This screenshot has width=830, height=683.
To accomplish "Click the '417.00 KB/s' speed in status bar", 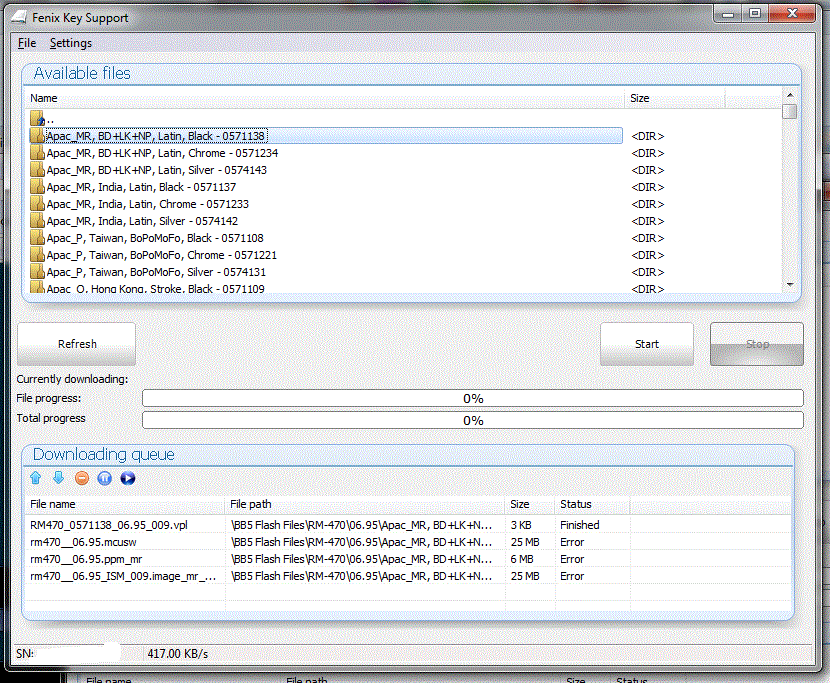I will click(177, 654).
